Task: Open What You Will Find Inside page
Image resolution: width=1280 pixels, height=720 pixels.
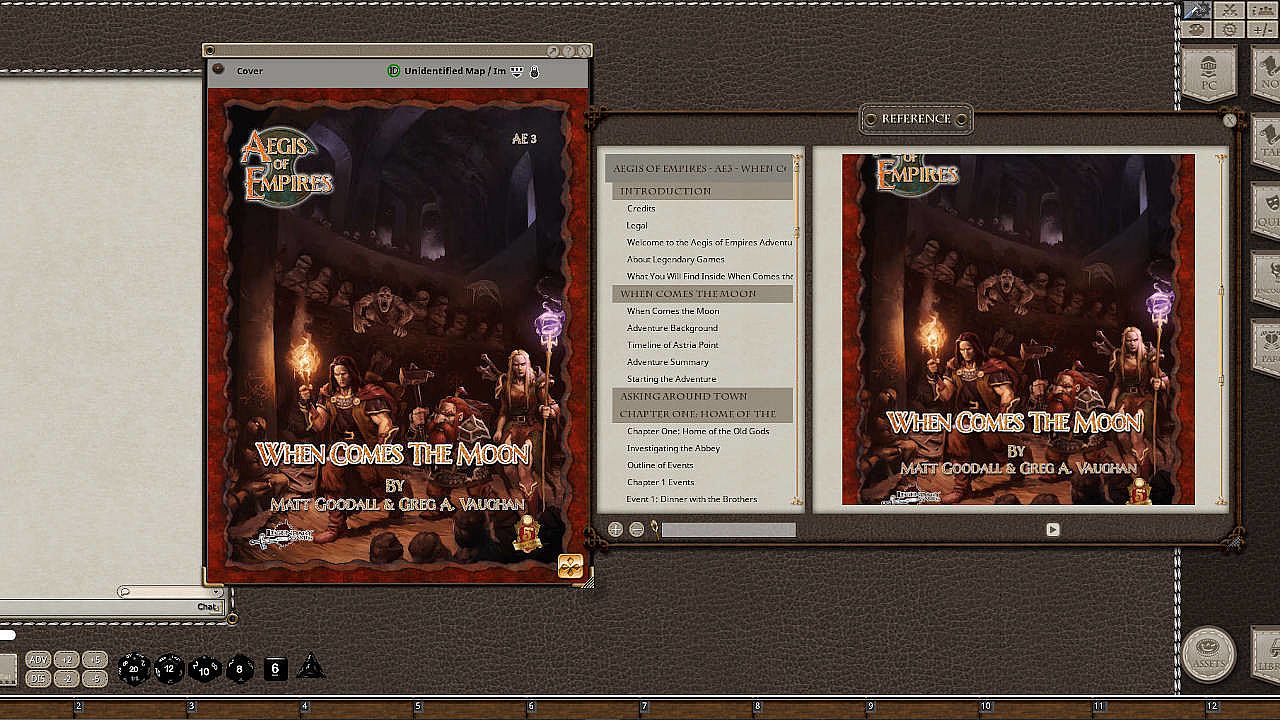Action: 710,277
